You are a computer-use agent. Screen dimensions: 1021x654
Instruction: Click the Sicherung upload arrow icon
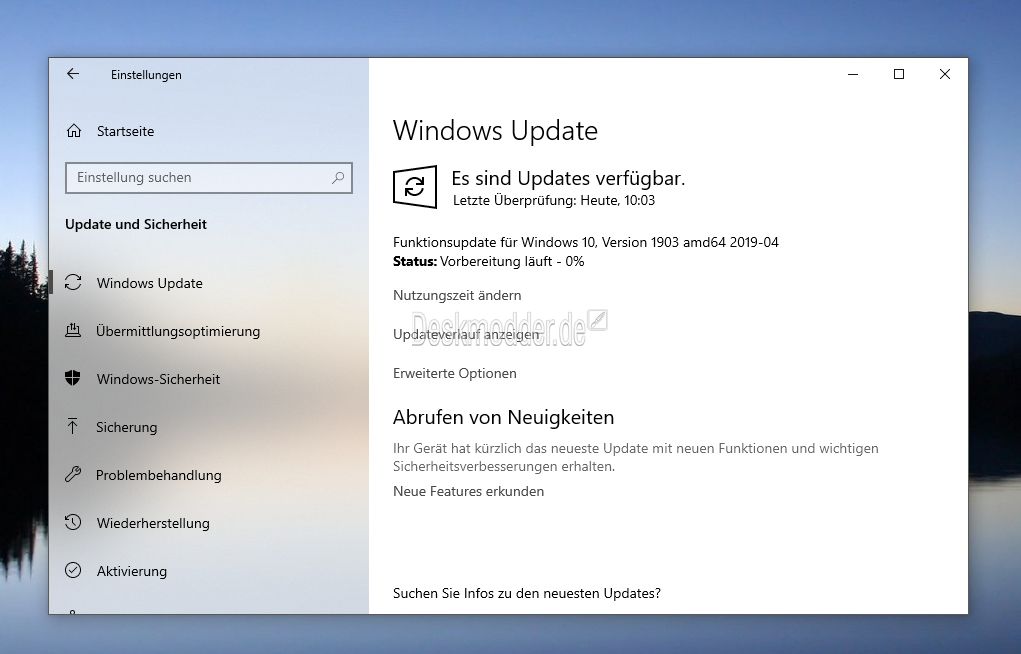(x=72, y=426)
